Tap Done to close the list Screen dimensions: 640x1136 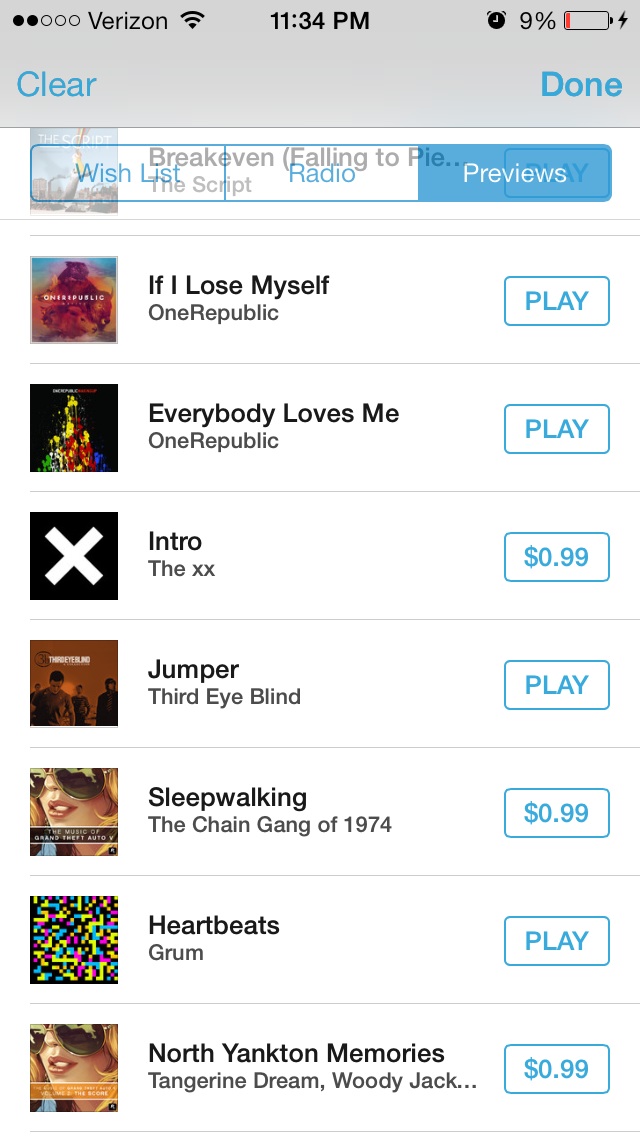pos(581,85)
